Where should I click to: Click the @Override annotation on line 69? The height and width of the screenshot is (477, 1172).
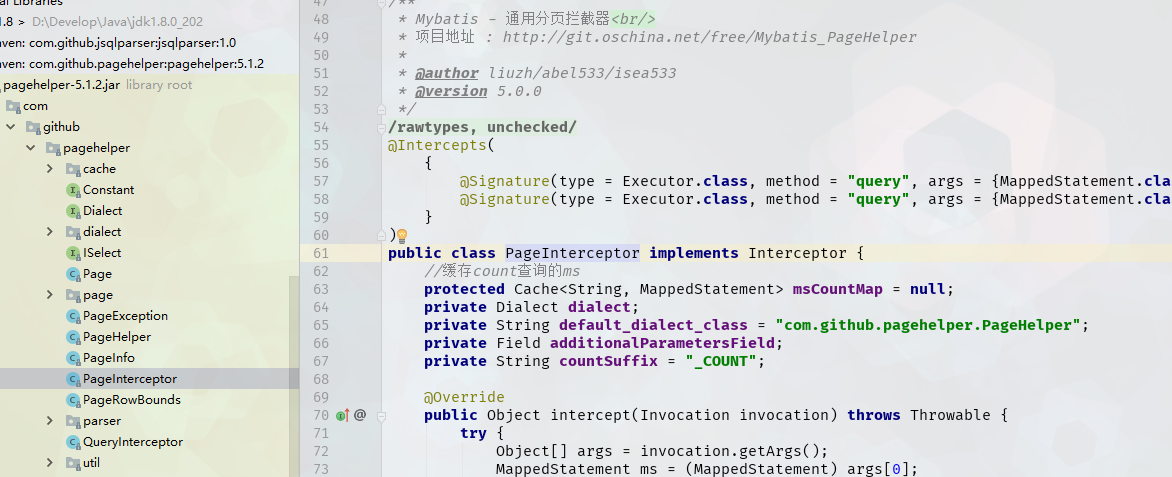tap(464, 396)
